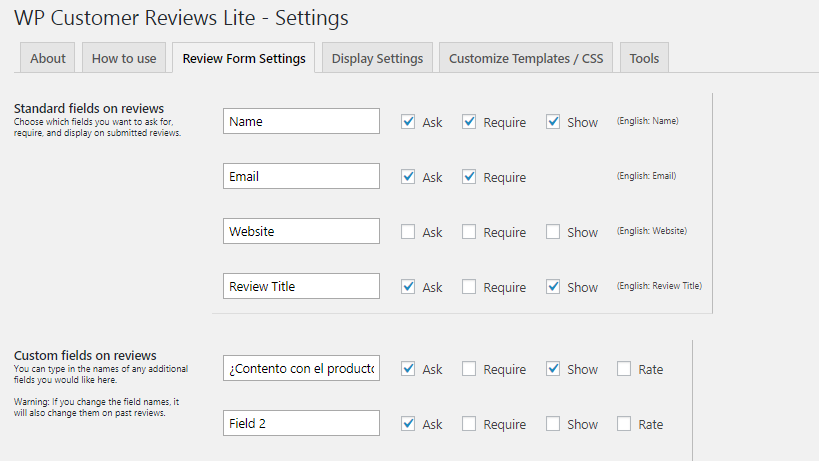Viewport: 819px width, 461px height.
Task: Edit the Field 2 custom field input
Action: click(301, 423)
